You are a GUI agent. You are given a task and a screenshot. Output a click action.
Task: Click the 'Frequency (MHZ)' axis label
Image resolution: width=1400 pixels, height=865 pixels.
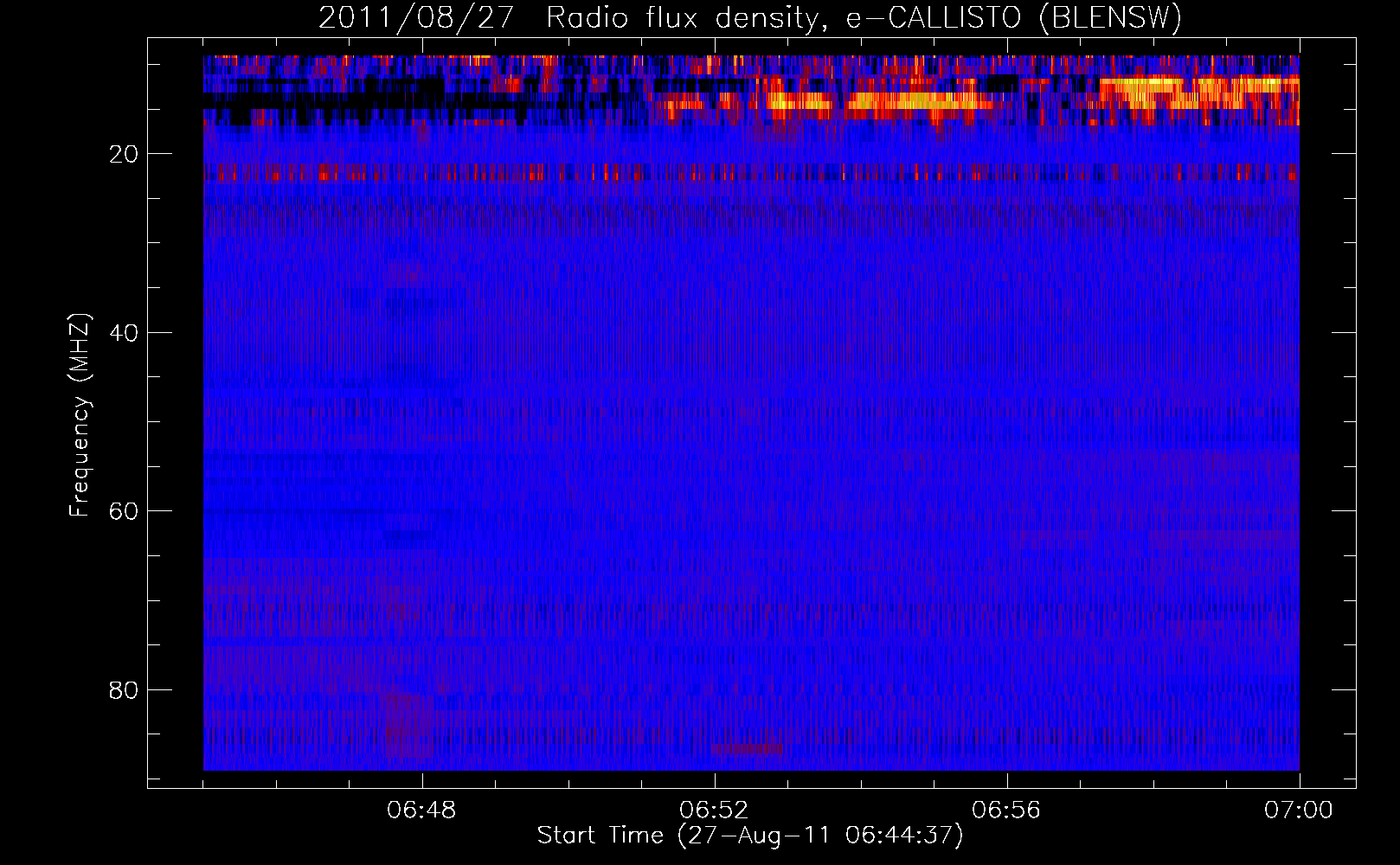(80, 415)
